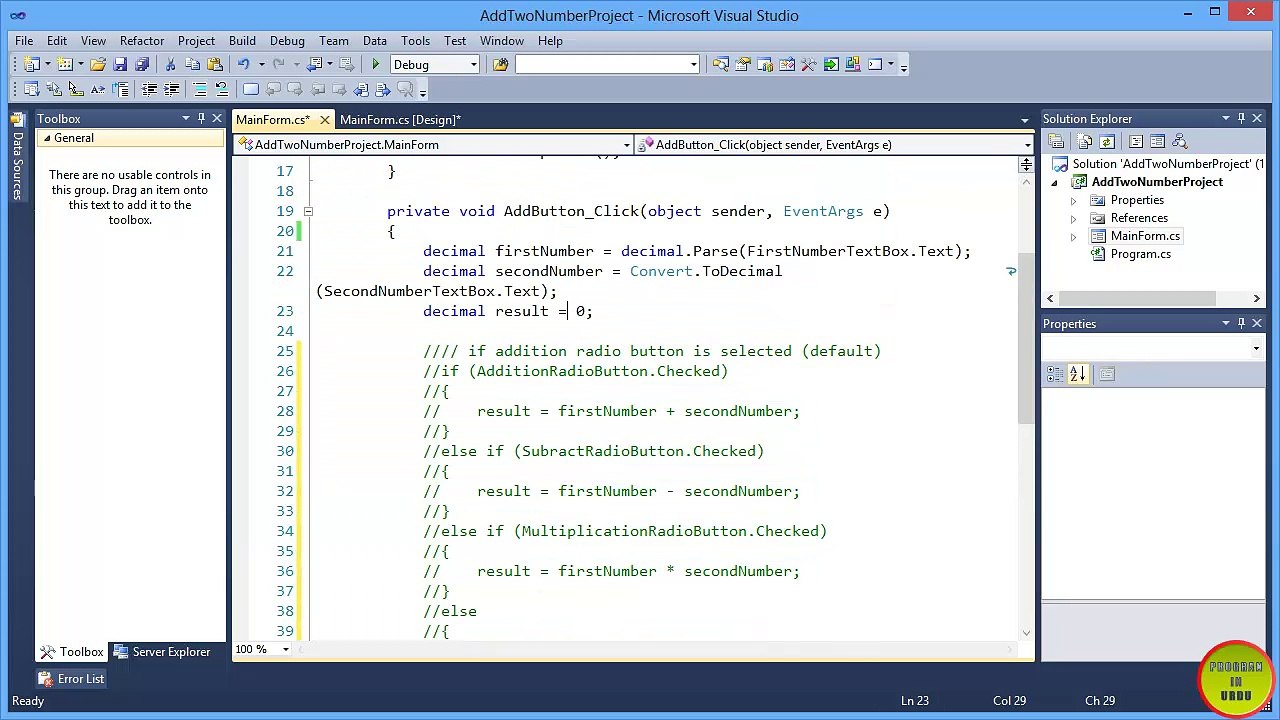1280x720 pixels.
Task: Comment out the selected lines icon
Action: [200, 89]
